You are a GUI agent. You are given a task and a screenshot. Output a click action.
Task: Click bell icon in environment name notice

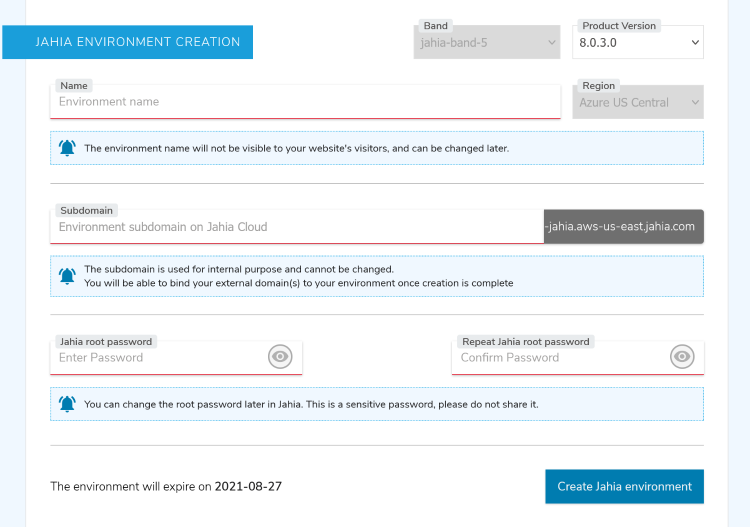click(67, 148)
